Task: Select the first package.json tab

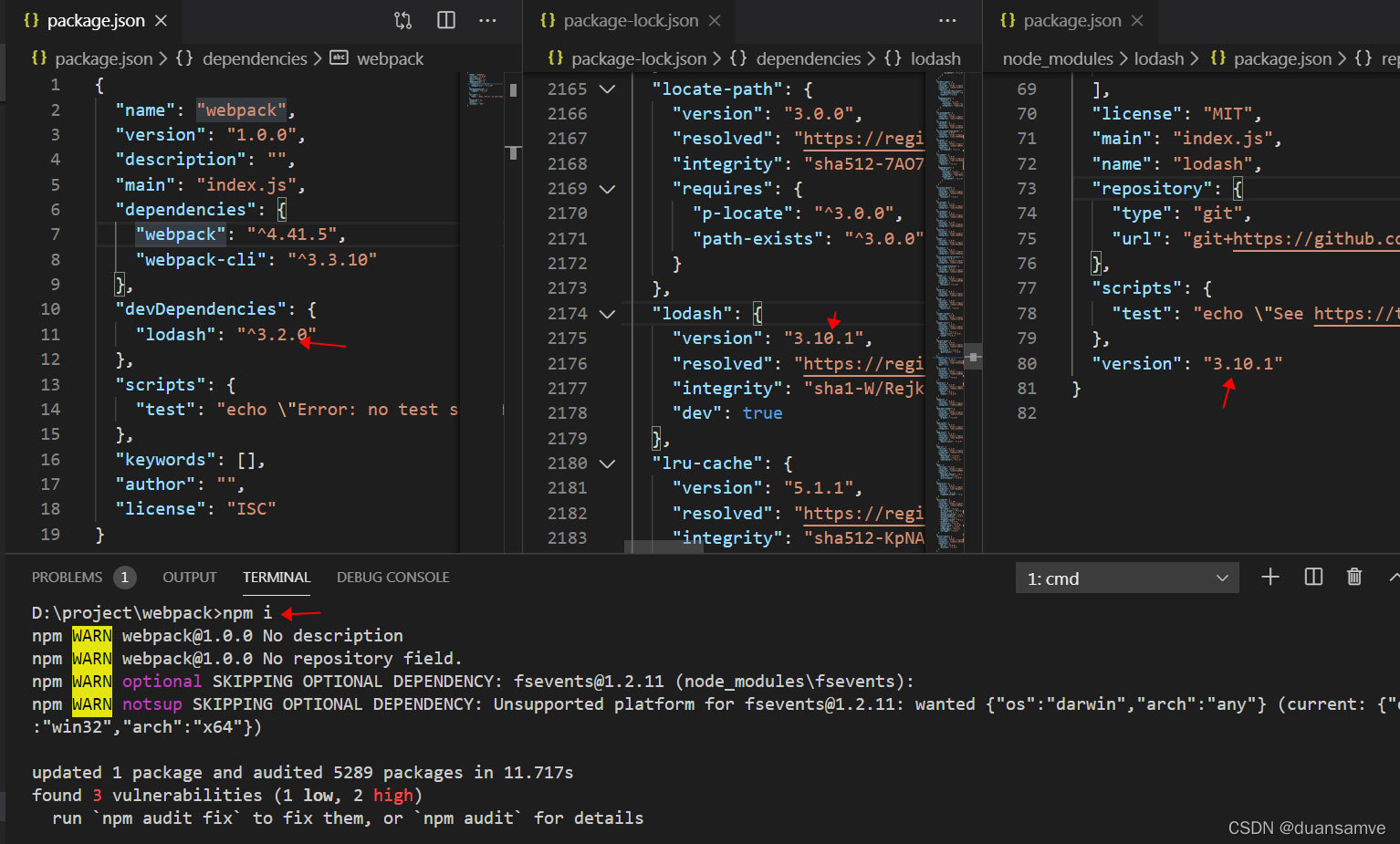Action: point(96,20)
